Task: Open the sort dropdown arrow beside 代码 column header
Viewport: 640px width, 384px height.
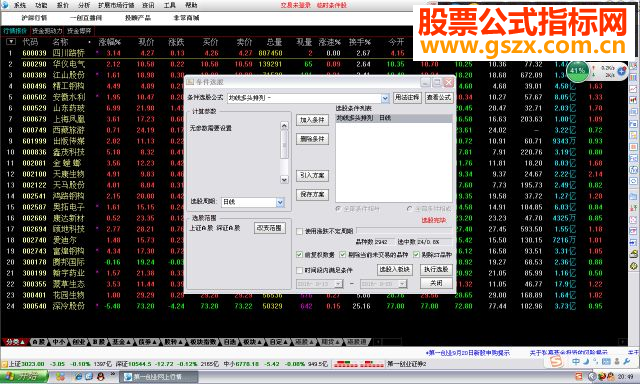Action: 11,42
